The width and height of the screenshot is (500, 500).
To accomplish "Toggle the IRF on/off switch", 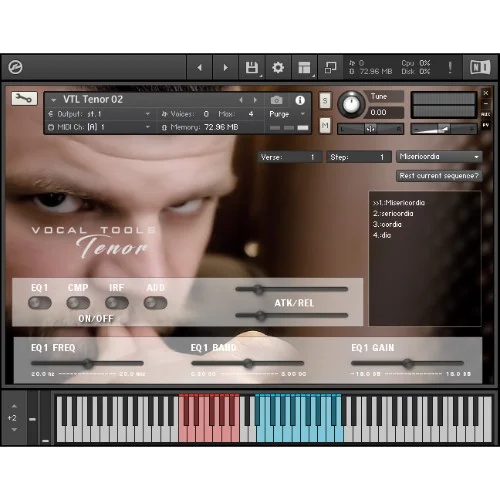I will (x=117, y=303).
